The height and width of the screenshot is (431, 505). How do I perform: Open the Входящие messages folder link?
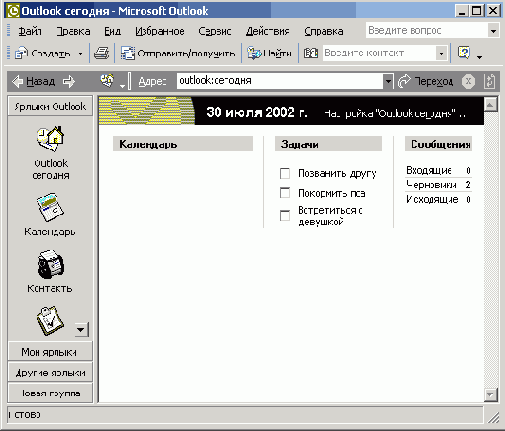(429, 171)
